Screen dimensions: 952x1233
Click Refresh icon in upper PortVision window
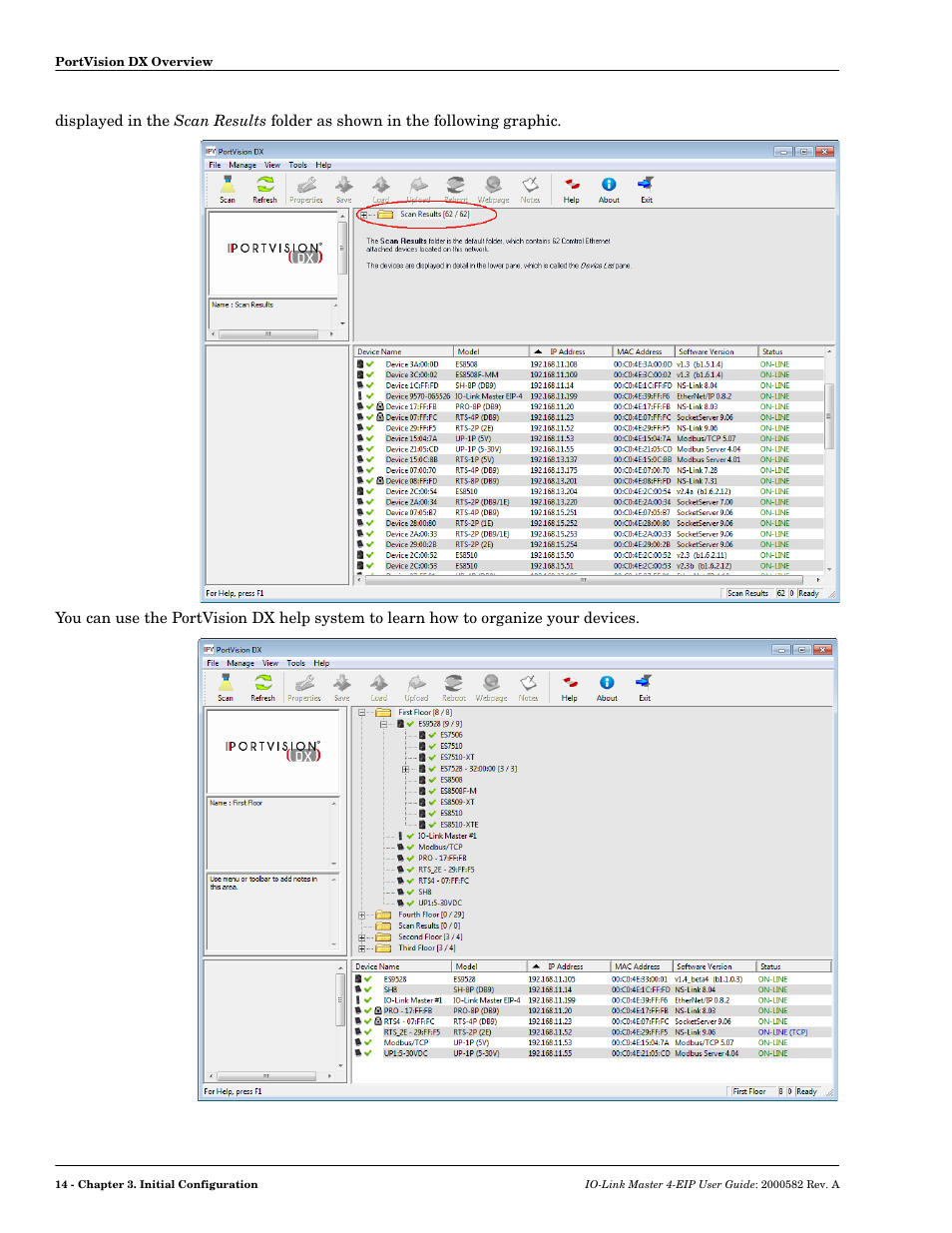click(x=264, y=189)
